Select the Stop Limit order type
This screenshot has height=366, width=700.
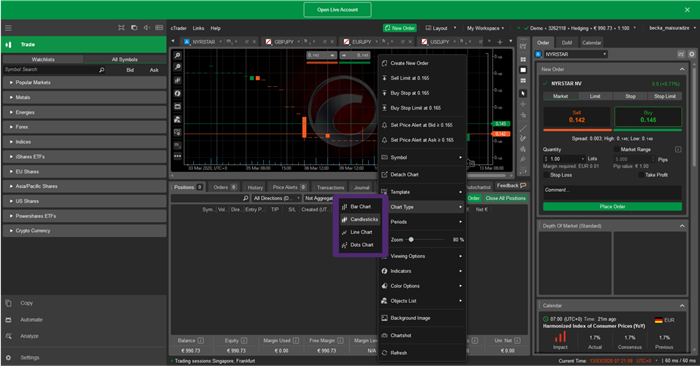665,96
